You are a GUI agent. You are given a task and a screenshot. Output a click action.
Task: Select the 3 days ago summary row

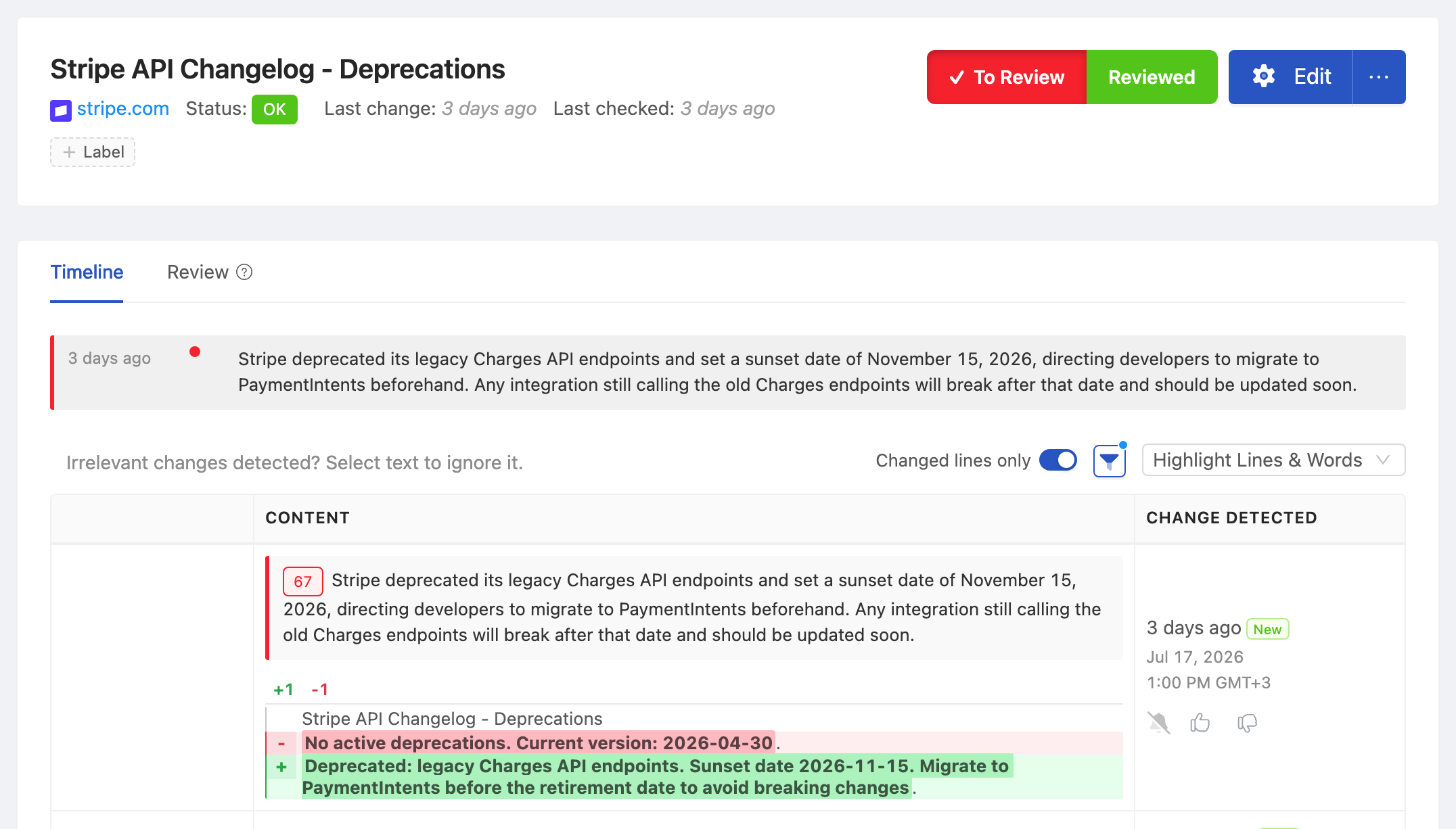coord(728,373)
